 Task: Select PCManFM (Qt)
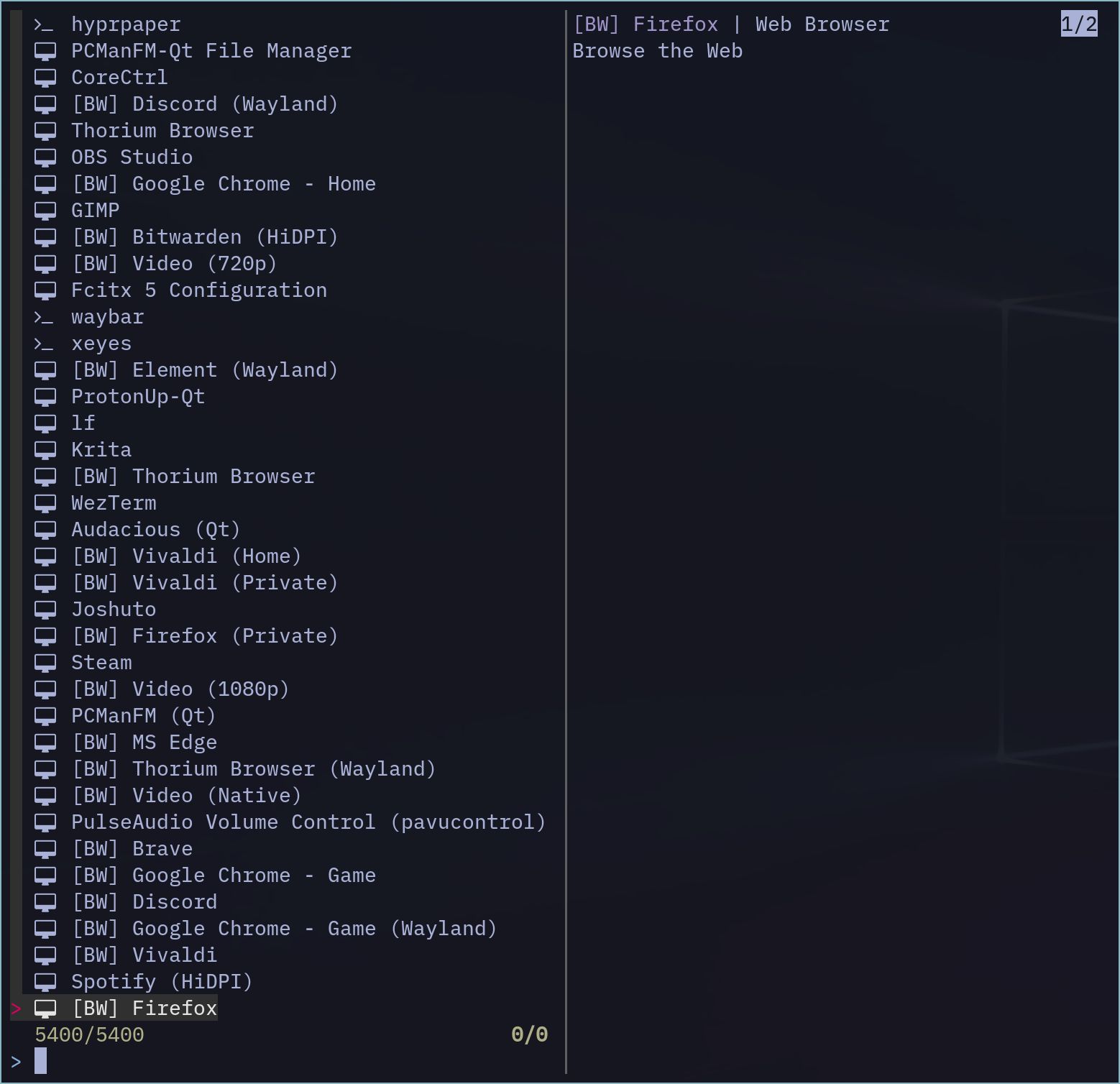point(144,717)
